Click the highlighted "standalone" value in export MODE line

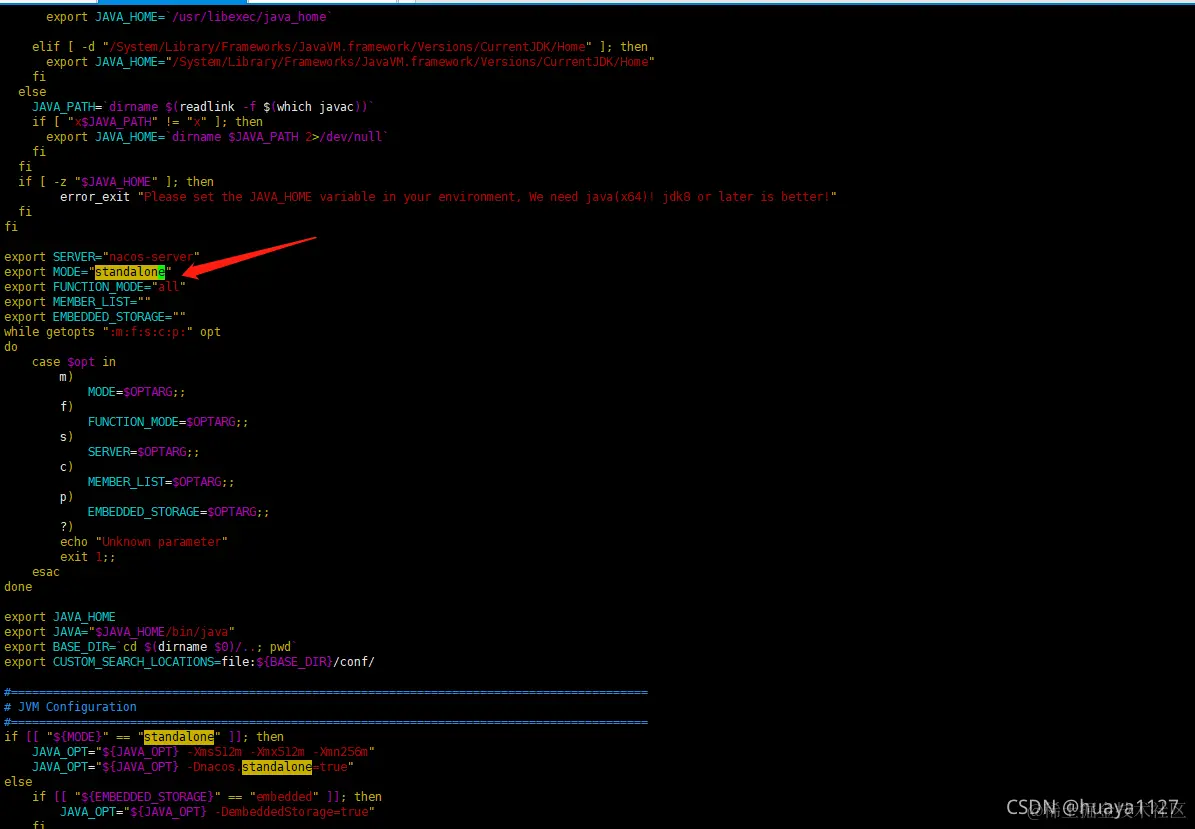point(130,272)
